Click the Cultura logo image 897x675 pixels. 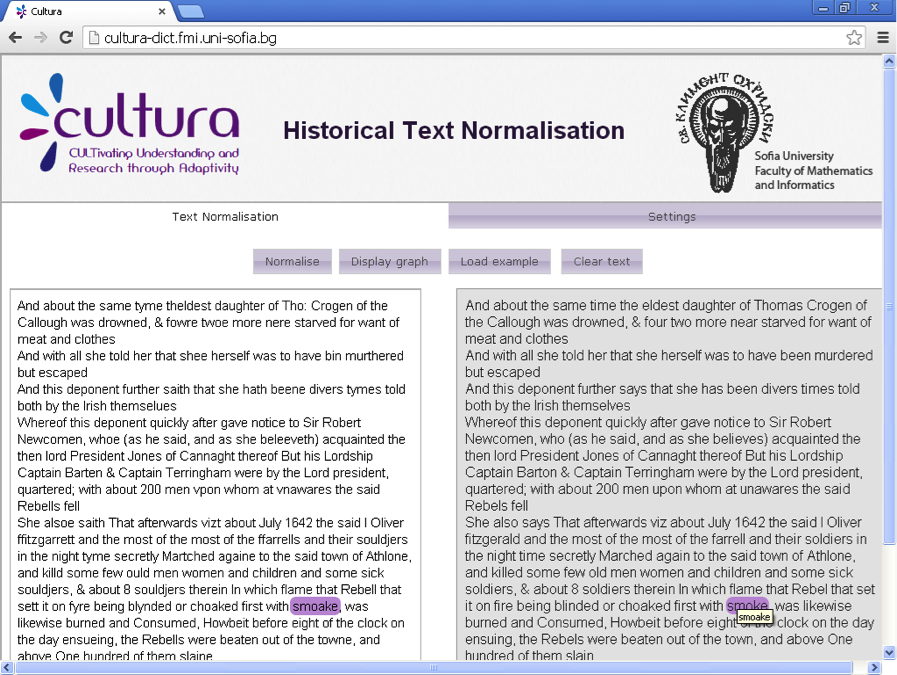point(130,128)
